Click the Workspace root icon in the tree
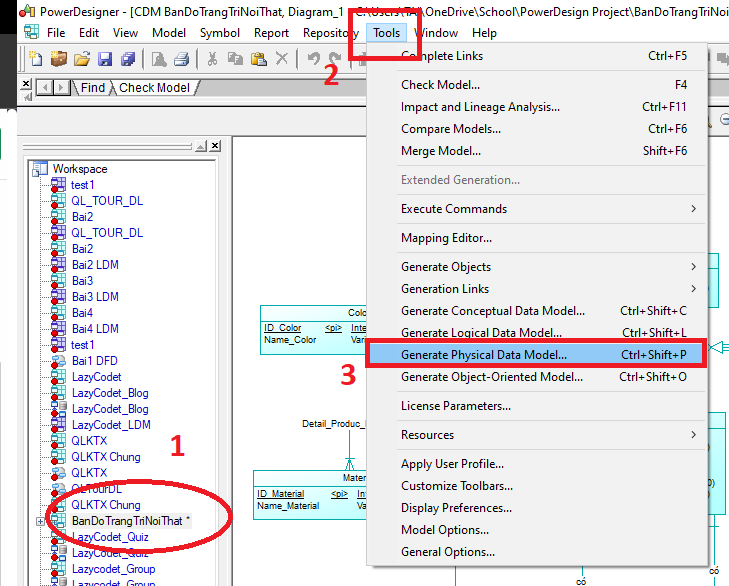This screenshot has width=729, height=586. coord(40,169)
